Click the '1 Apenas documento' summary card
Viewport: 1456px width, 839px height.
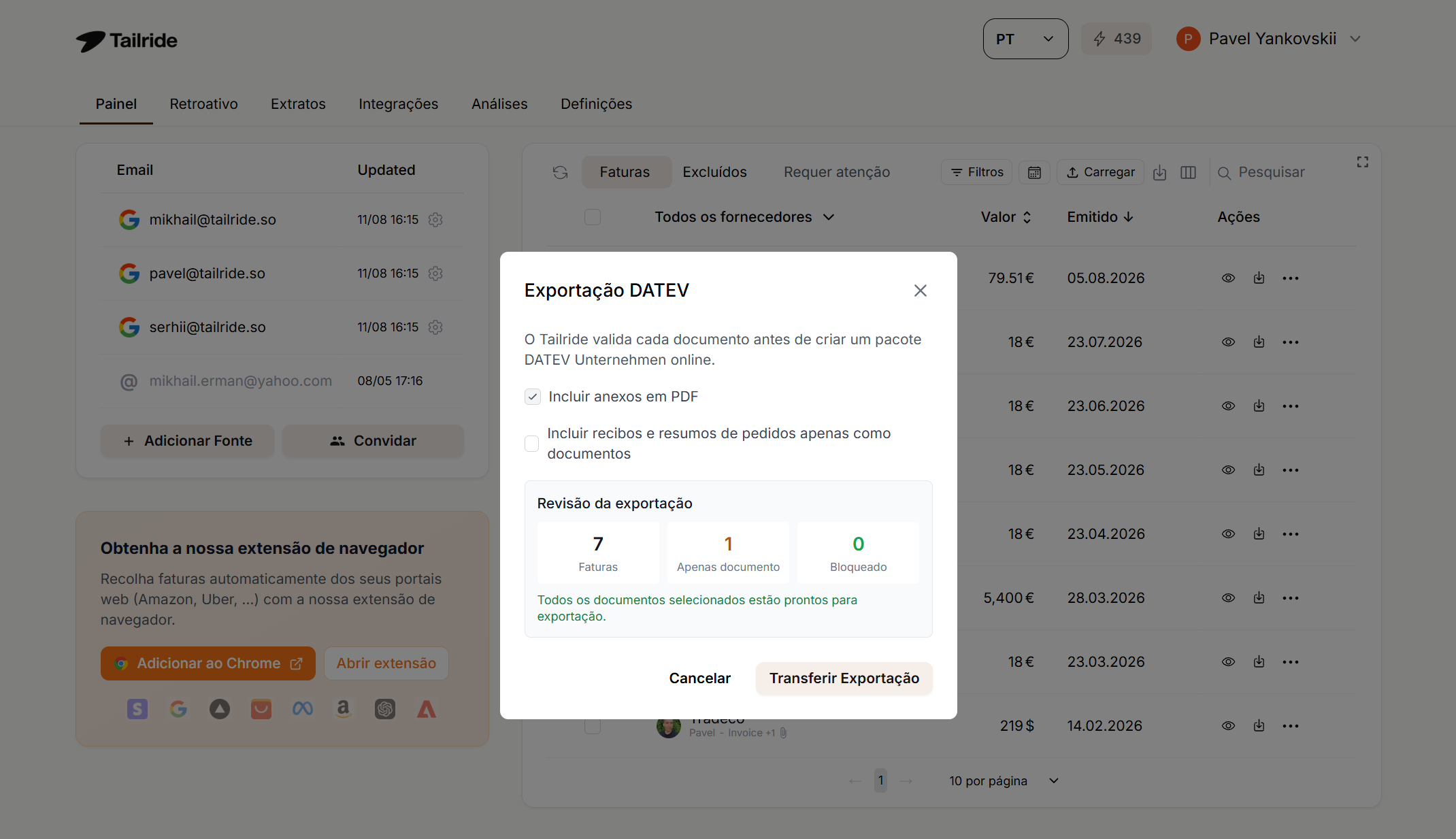point(728,553)
